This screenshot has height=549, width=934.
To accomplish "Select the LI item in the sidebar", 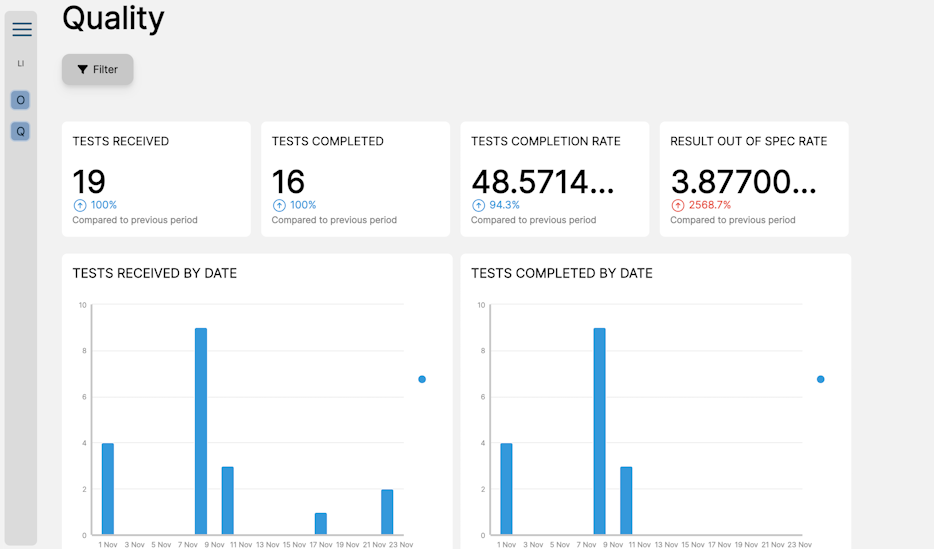I will coord(20,63).
